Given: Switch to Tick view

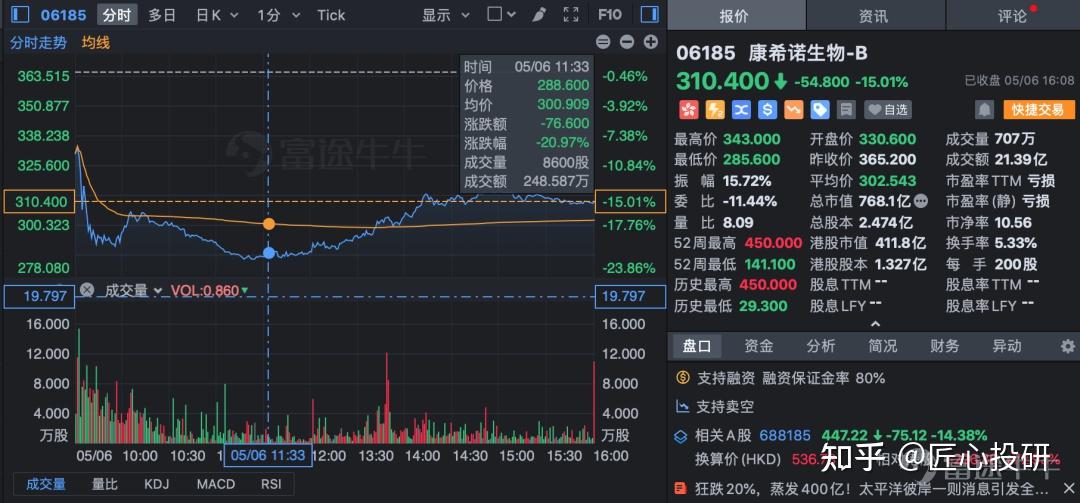Looking at the screenshot, I should 331,14.
